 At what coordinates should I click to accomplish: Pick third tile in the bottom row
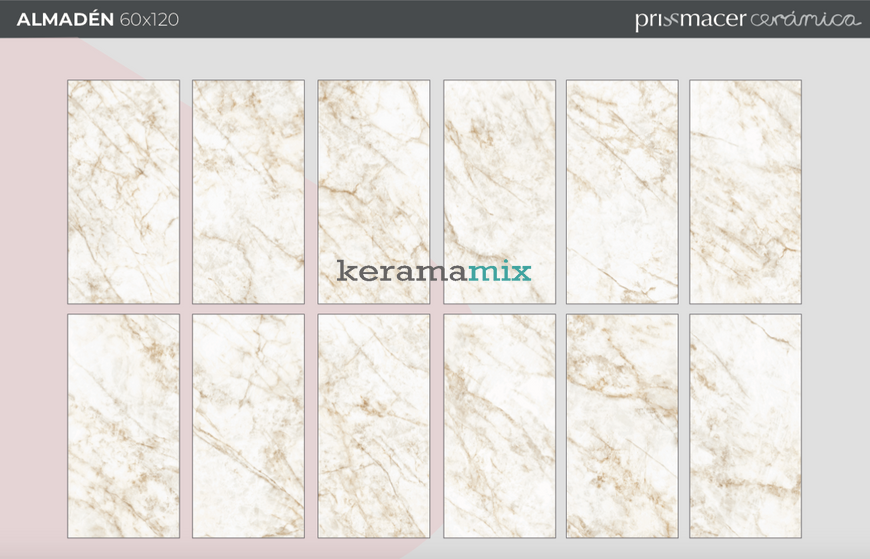[374, 426]
